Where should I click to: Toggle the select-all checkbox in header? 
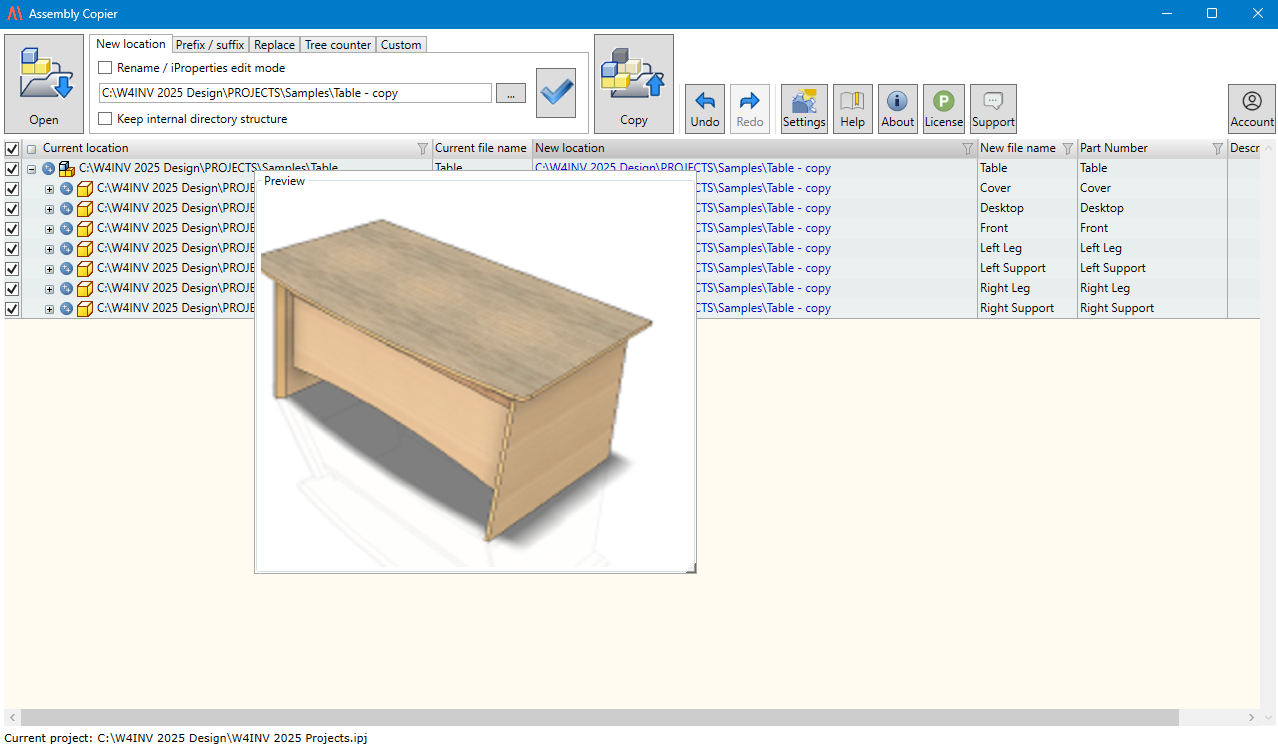pyautogui.click(x=12, y=149)
